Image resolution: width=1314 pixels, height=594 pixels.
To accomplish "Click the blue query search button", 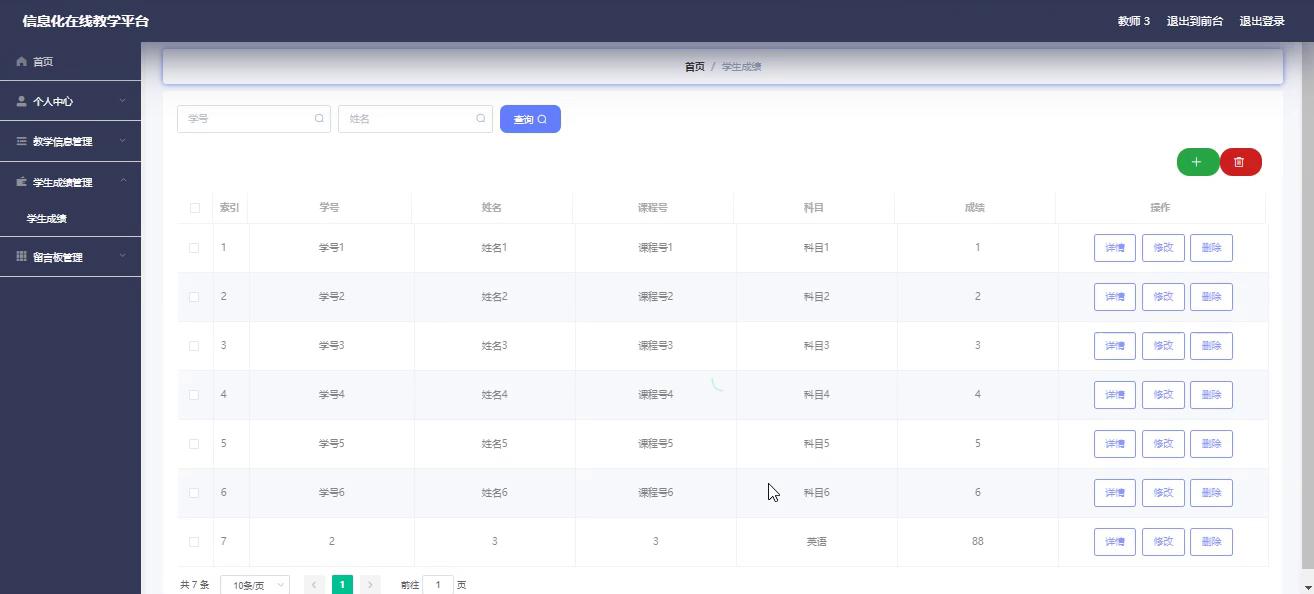I will tap(530, 119).
